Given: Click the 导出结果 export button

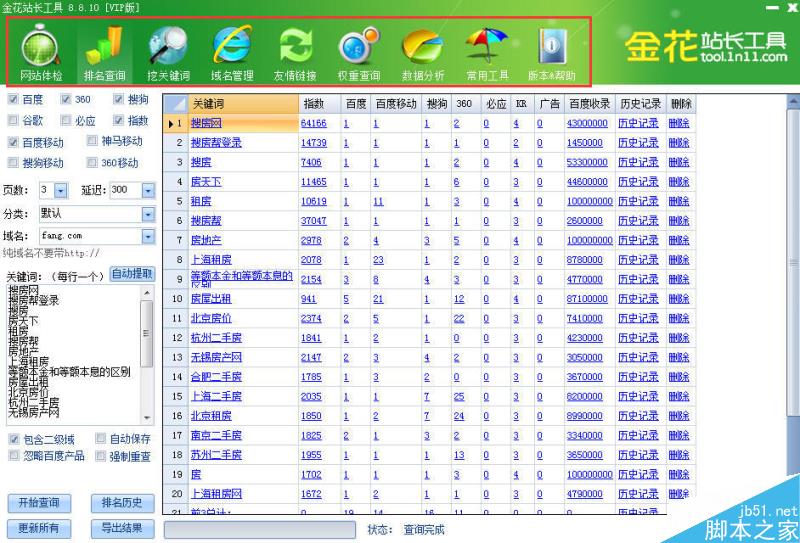Looking at the screenshot, I should (122, 528).
